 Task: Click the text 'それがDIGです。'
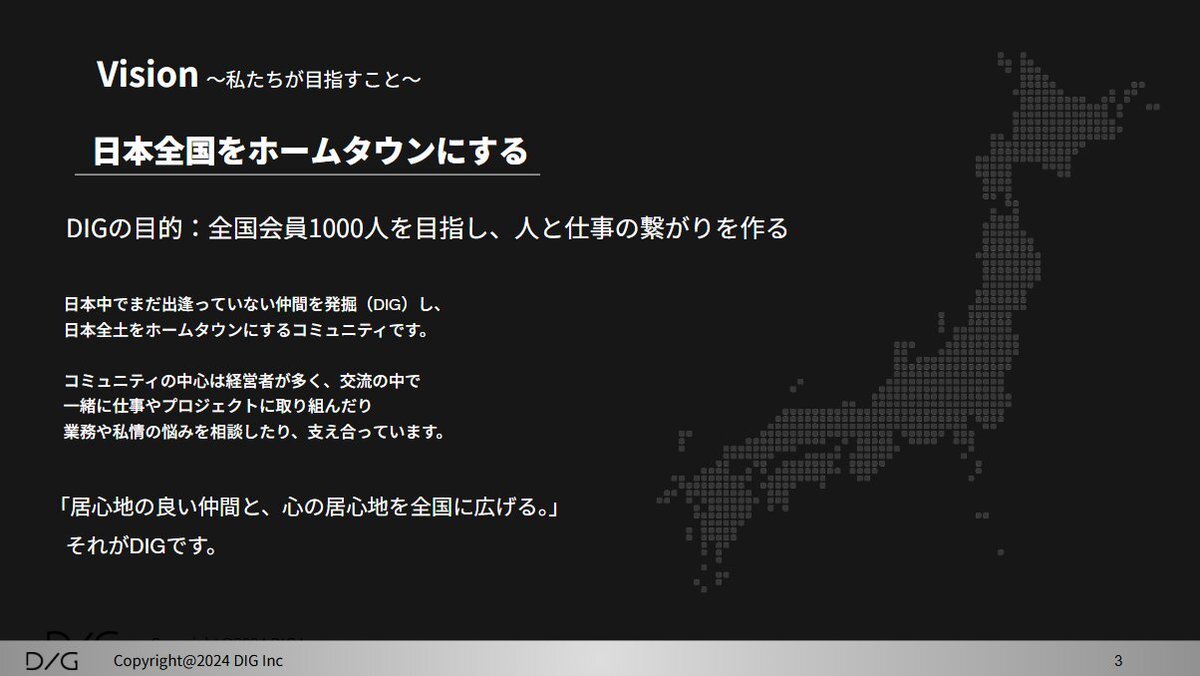142,547
